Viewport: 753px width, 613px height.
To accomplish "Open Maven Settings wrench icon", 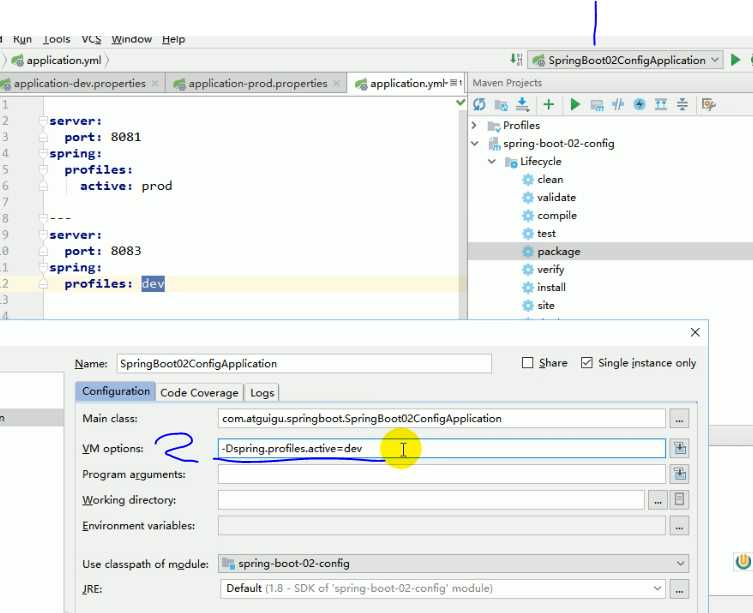I will (x=708, y=104).
